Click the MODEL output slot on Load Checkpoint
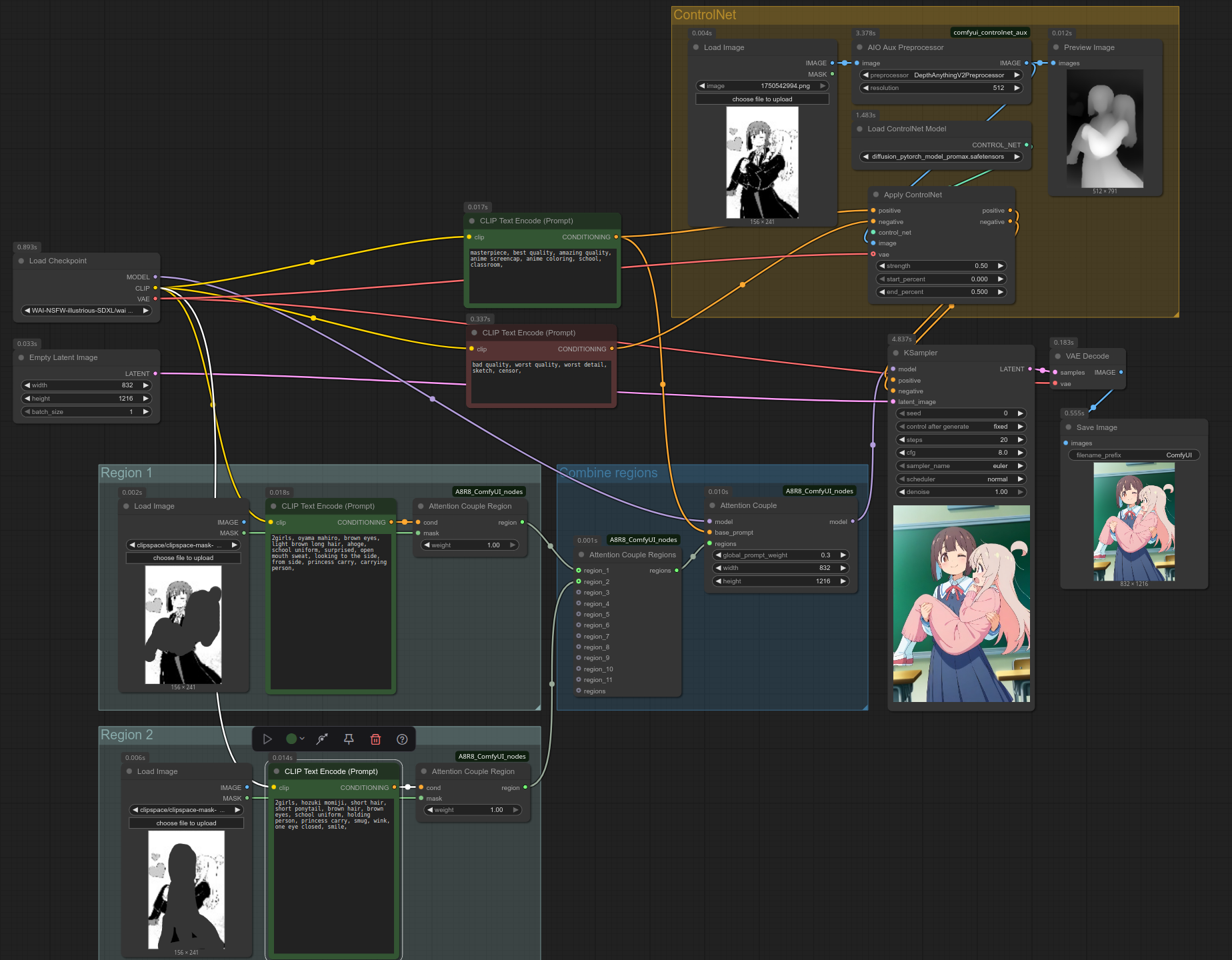 pos(155,277)
